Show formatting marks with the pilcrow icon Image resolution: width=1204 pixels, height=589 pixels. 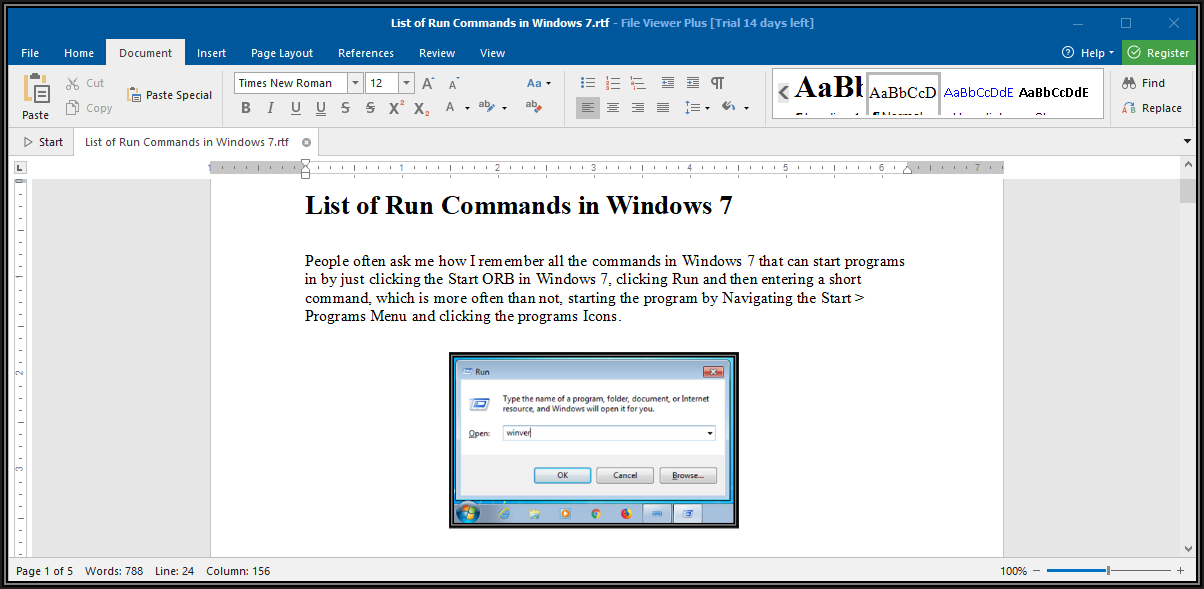coord(717,83)
